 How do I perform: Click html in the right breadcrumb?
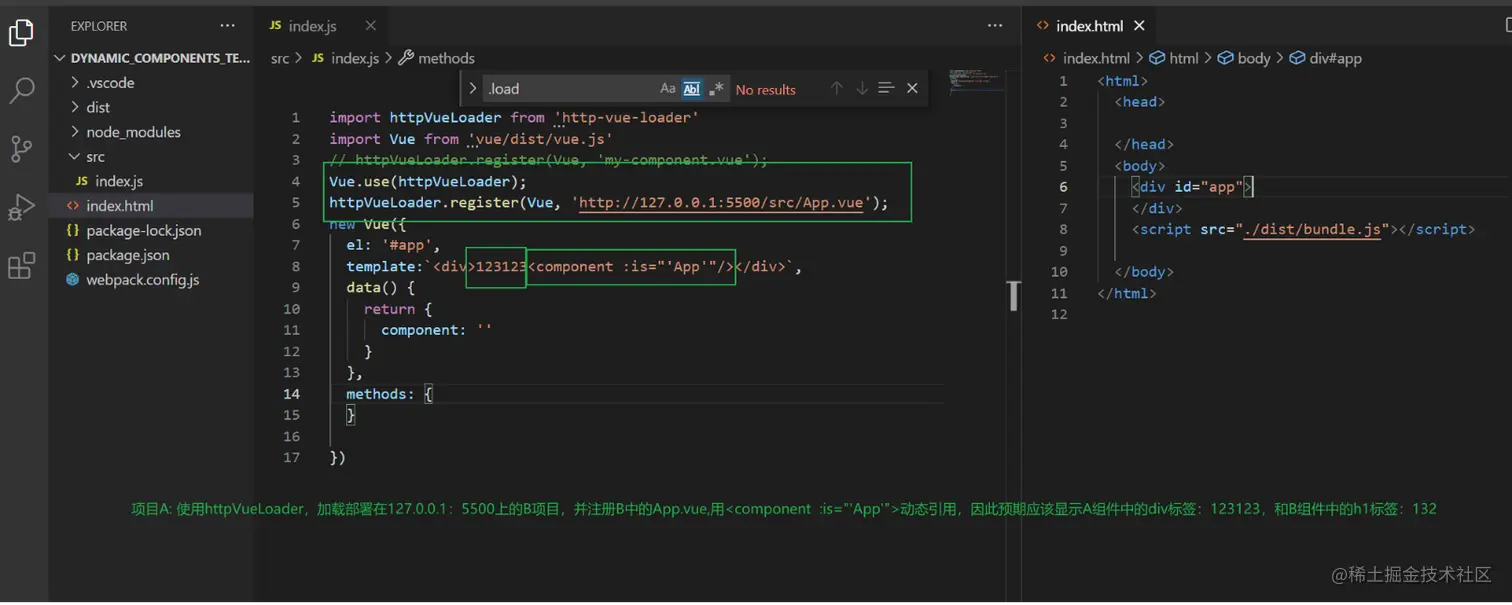(1174, 58)
